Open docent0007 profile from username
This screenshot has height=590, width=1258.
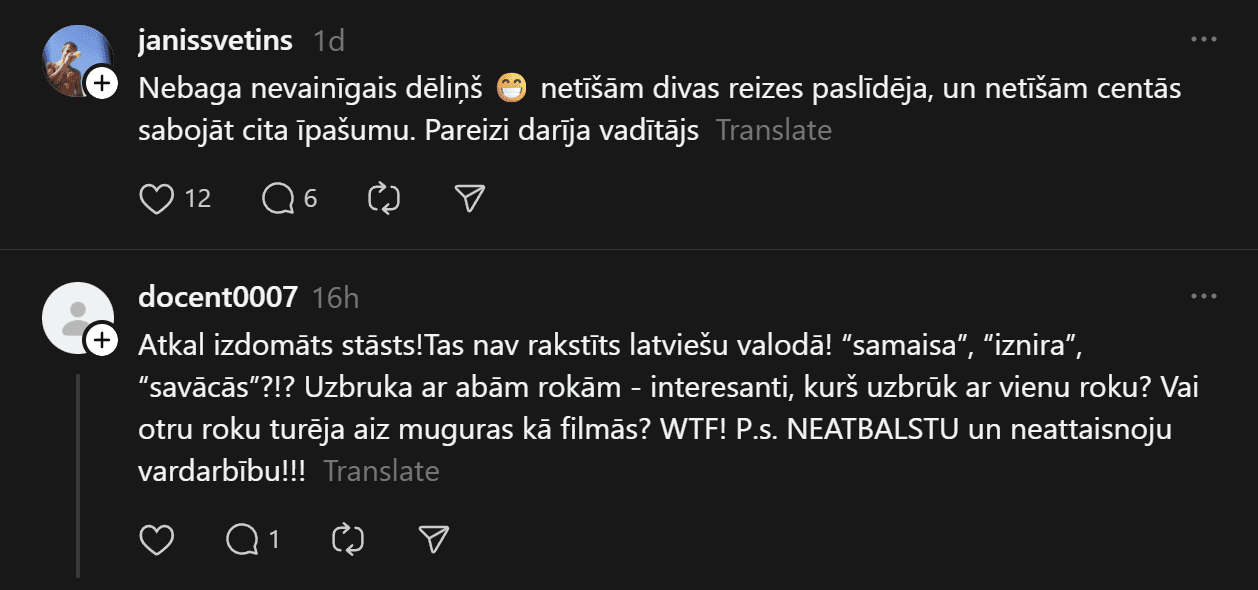pos(218,297)
